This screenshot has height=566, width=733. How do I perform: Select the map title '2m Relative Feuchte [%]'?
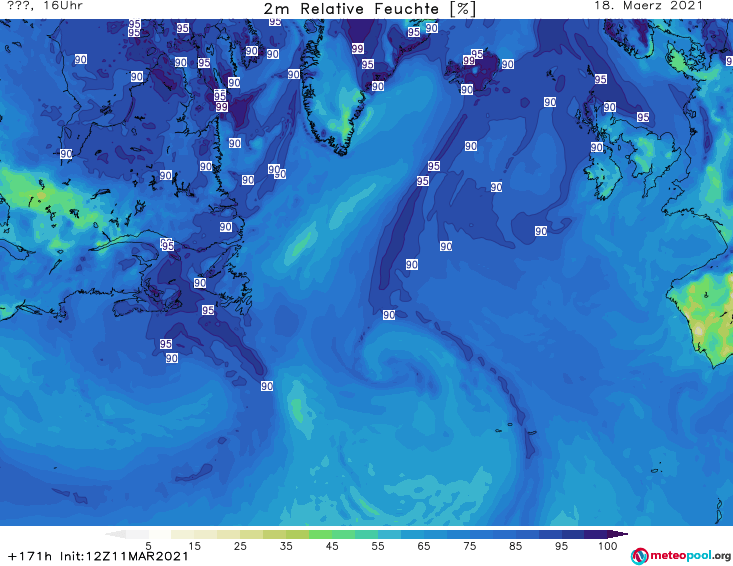click(x=369, y=9)
